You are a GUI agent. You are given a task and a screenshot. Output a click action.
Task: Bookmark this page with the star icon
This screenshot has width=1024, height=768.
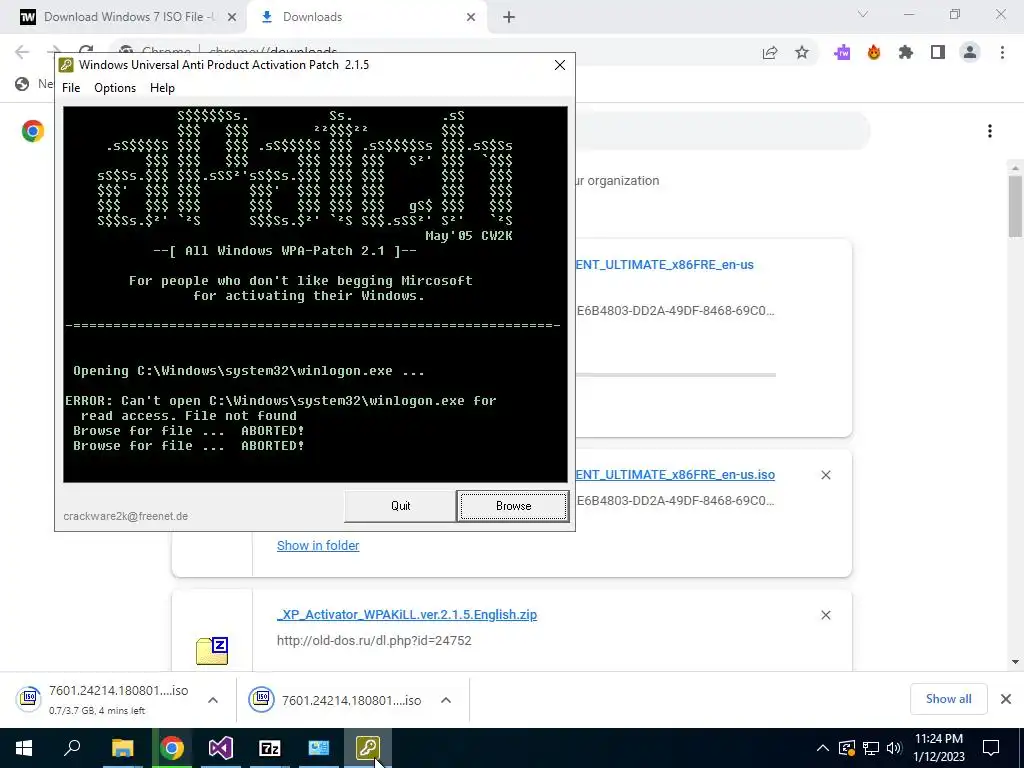[x=802, y=53]
